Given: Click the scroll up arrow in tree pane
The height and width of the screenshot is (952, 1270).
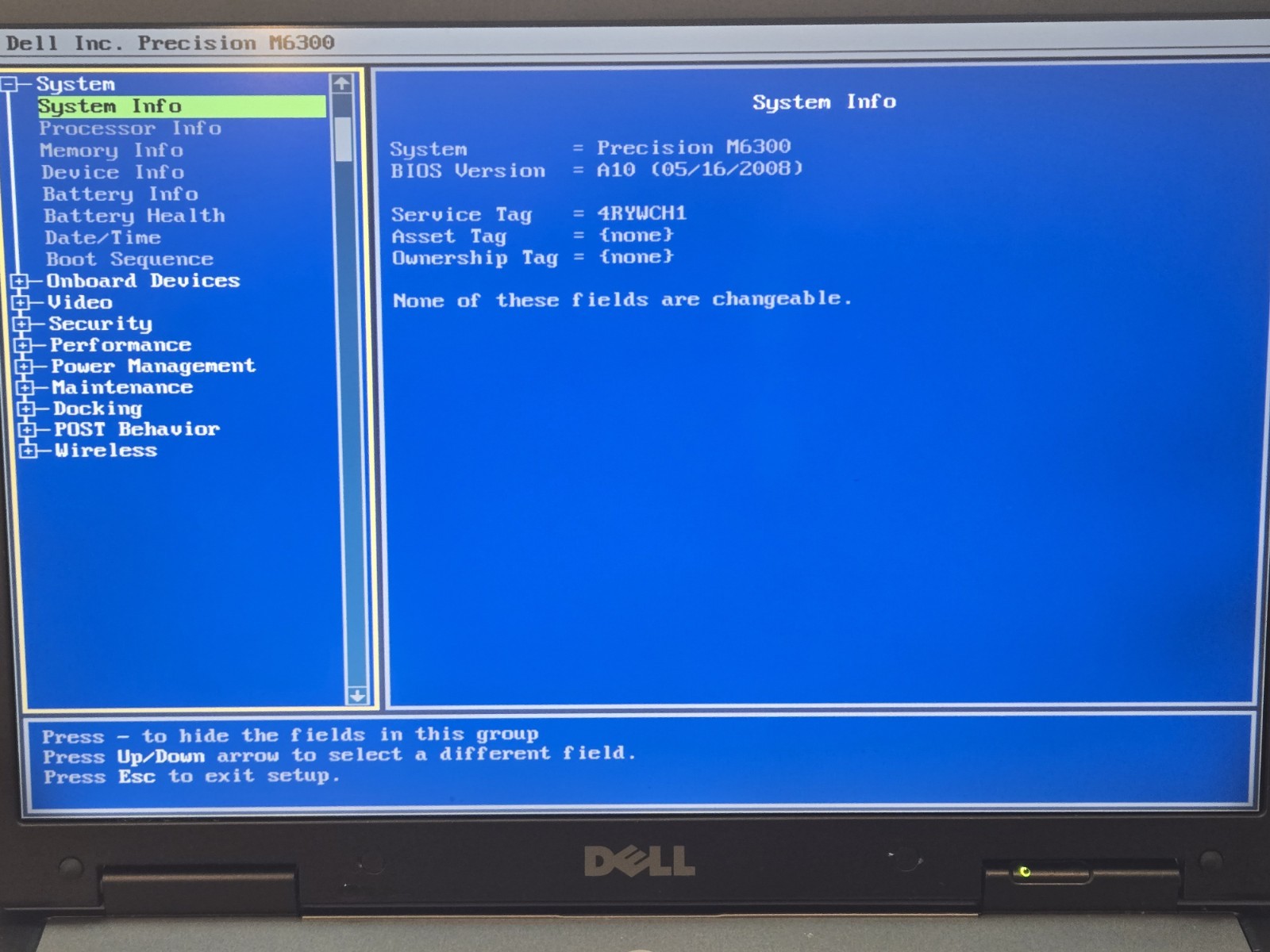Looking at the screenshot, I should pyautogui.click(x=341, y=83).
